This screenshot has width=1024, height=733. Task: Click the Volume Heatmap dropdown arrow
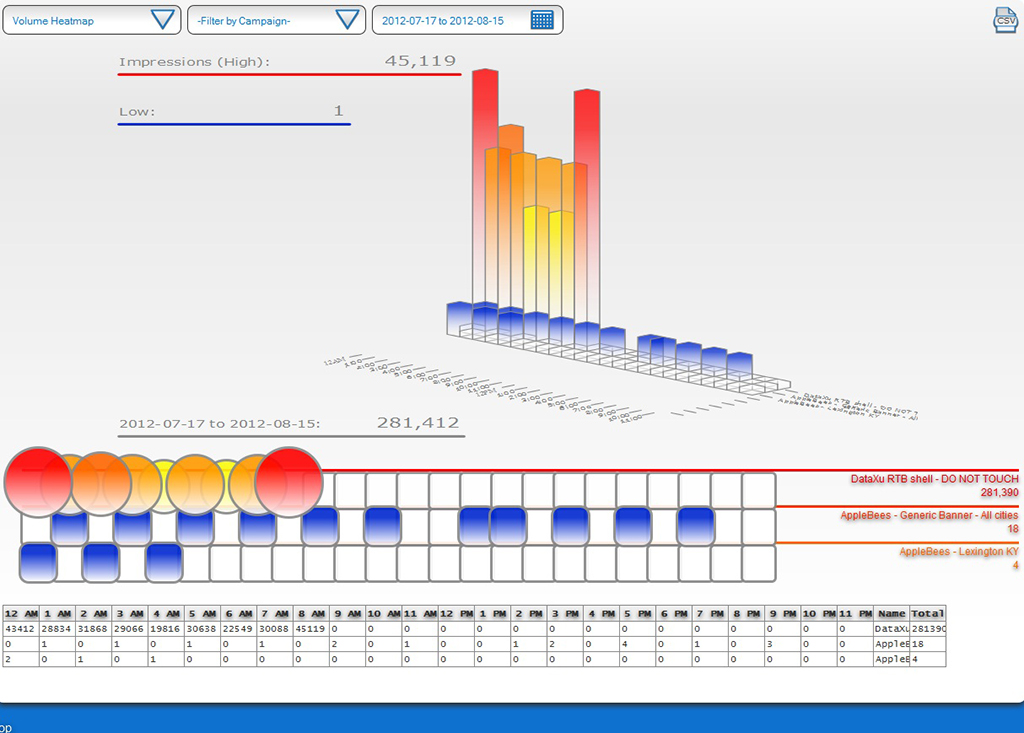click(162, 20)
